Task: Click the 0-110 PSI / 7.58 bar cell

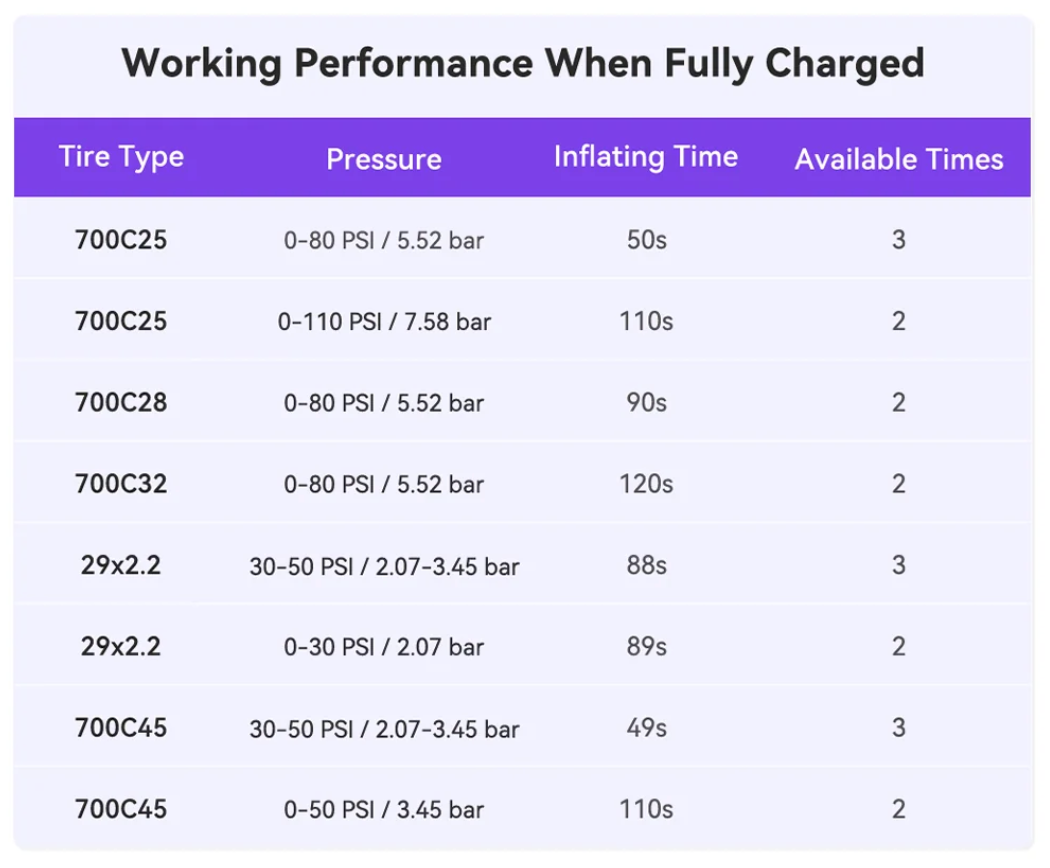Action: pos(384,321)
